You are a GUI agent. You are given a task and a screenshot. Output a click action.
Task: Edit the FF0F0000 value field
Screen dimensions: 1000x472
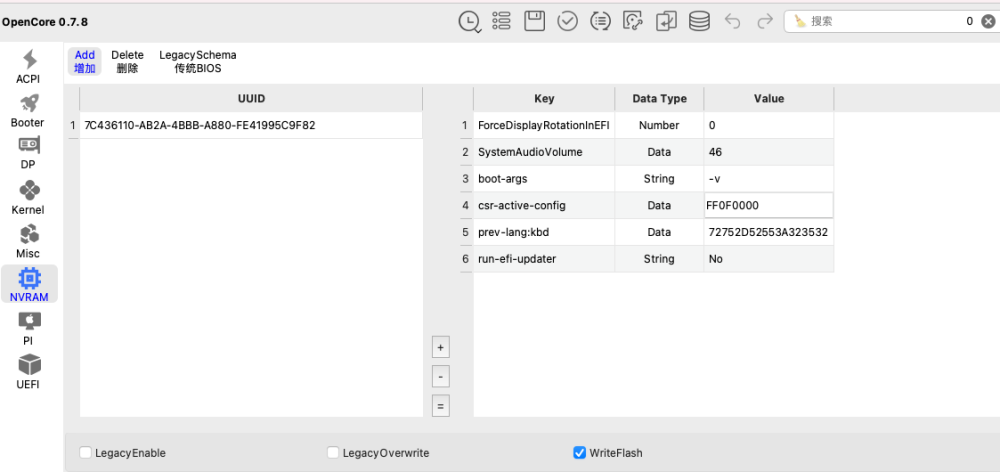pyautogui.click(x=769, y=206)
